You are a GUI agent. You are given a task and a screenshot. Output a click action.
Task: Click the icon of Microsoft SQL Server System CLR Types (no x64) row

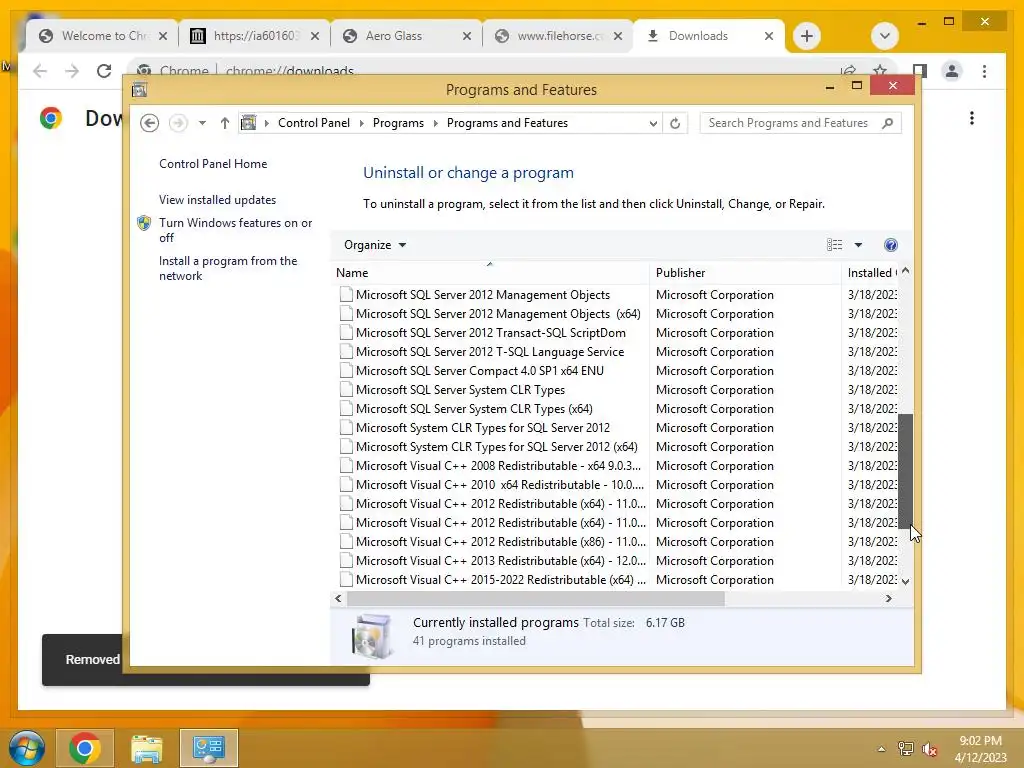(x=346, y=390)
